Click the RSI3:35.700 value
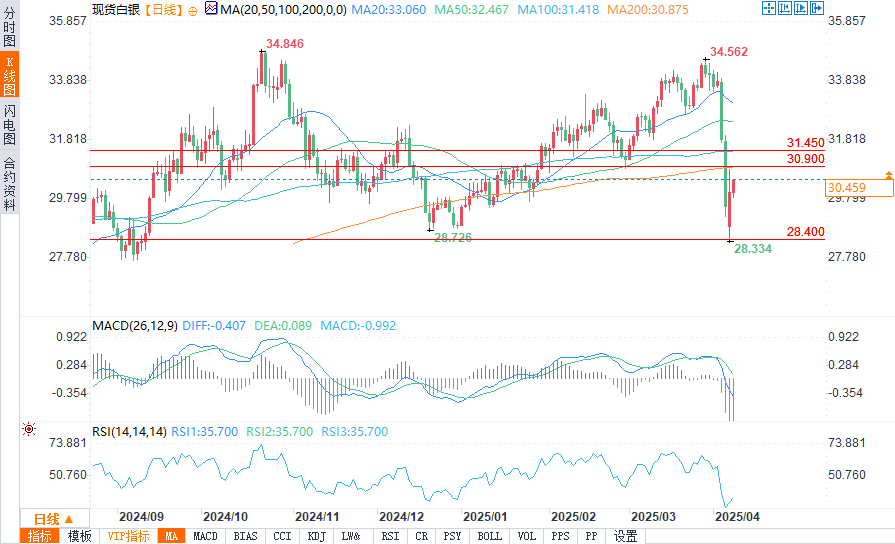This screenshot has height=544, width=895. (354, 432)
